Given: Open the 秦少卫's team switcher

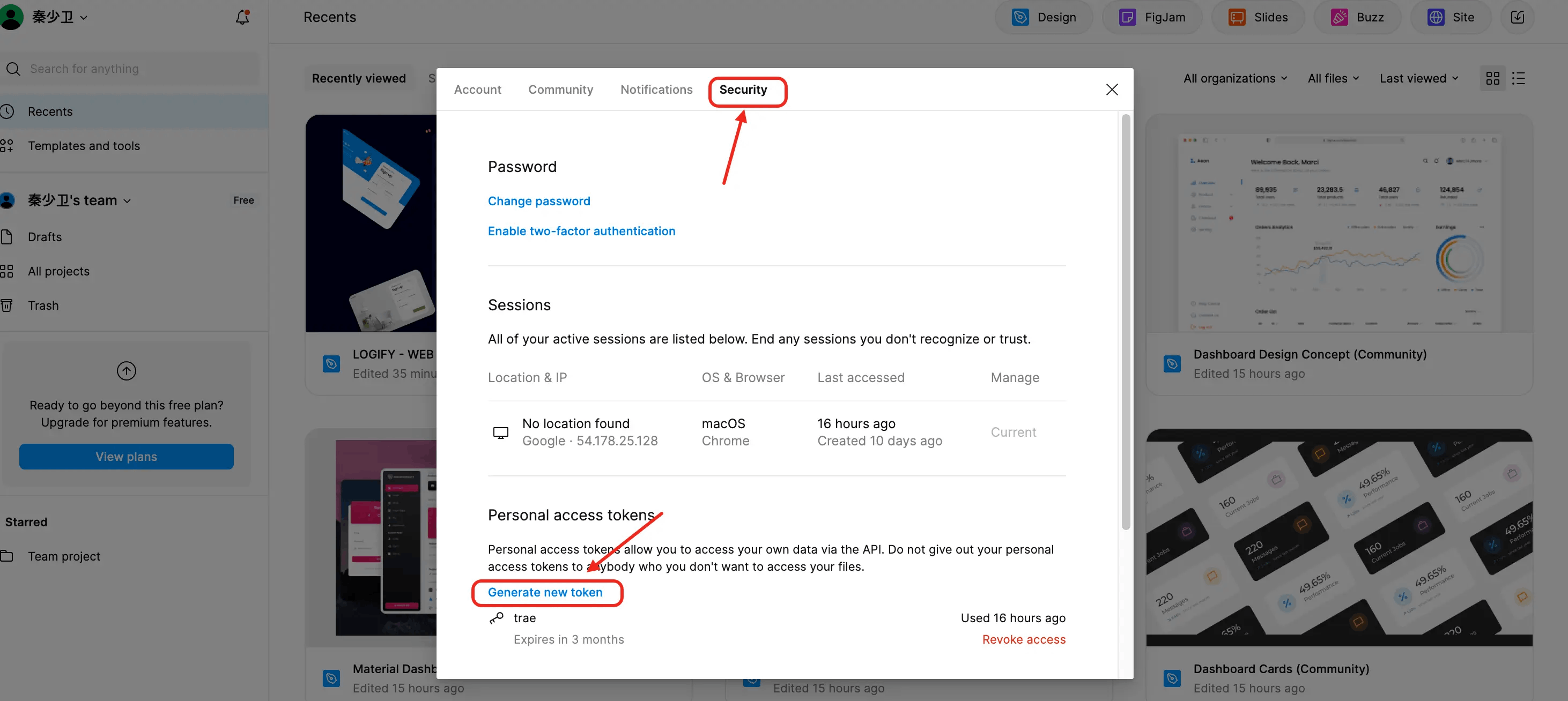Looking at the screenshot, I should pos(79,200).
